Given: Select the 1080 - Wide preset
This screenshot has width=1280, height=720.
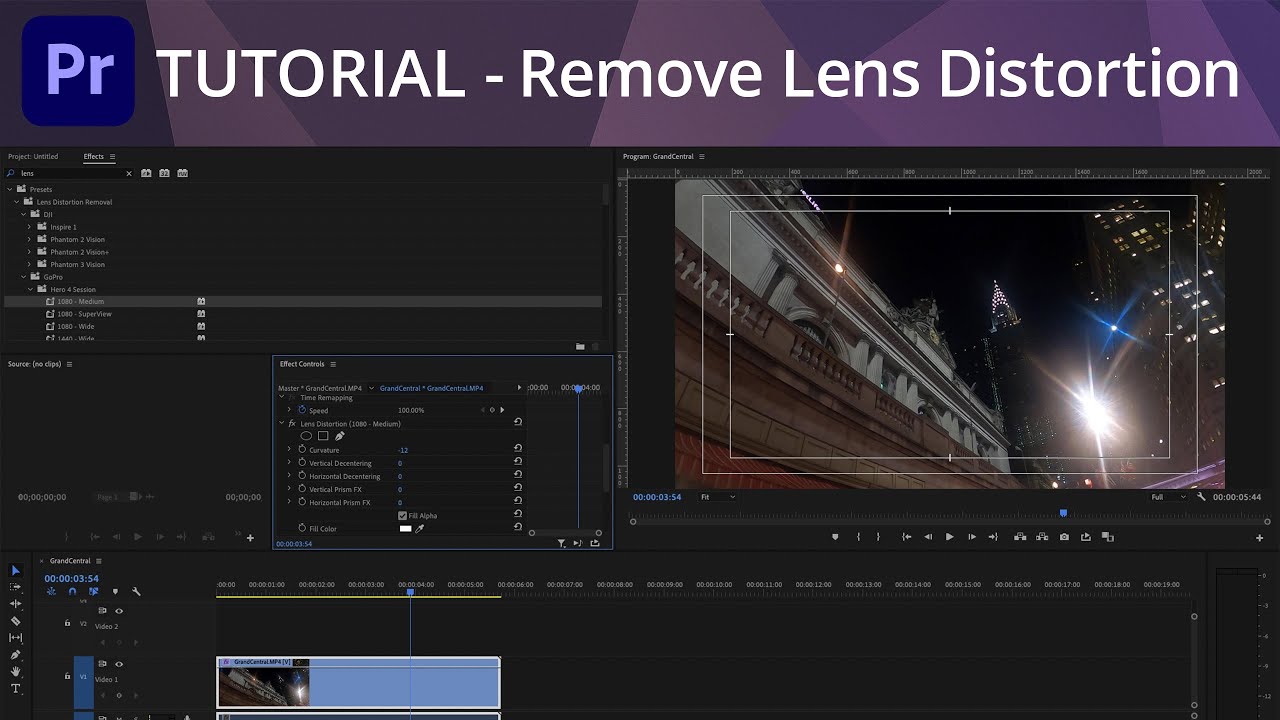Looking at the screenshot, I should 77,326.
